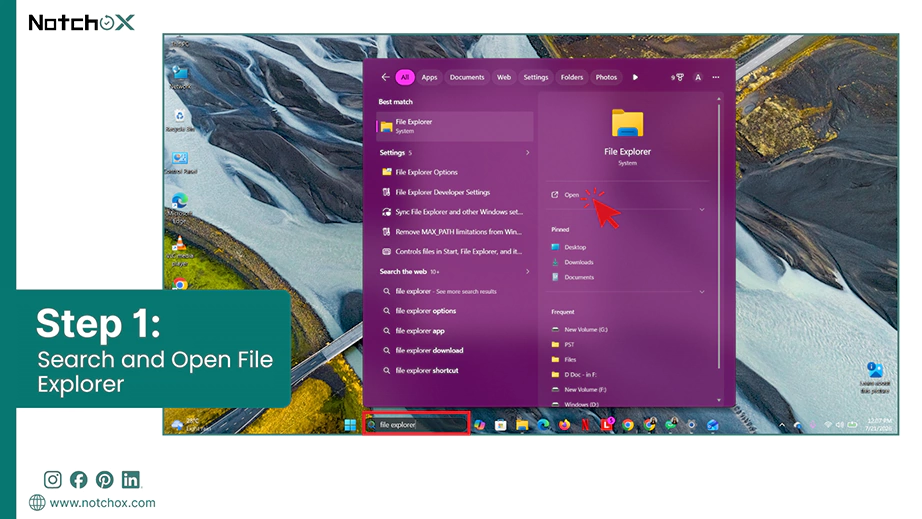Open the File Explorer folder icon on taskbar
Image resolution: width=922 pixels, height=519 pixels.
point(522,425)
